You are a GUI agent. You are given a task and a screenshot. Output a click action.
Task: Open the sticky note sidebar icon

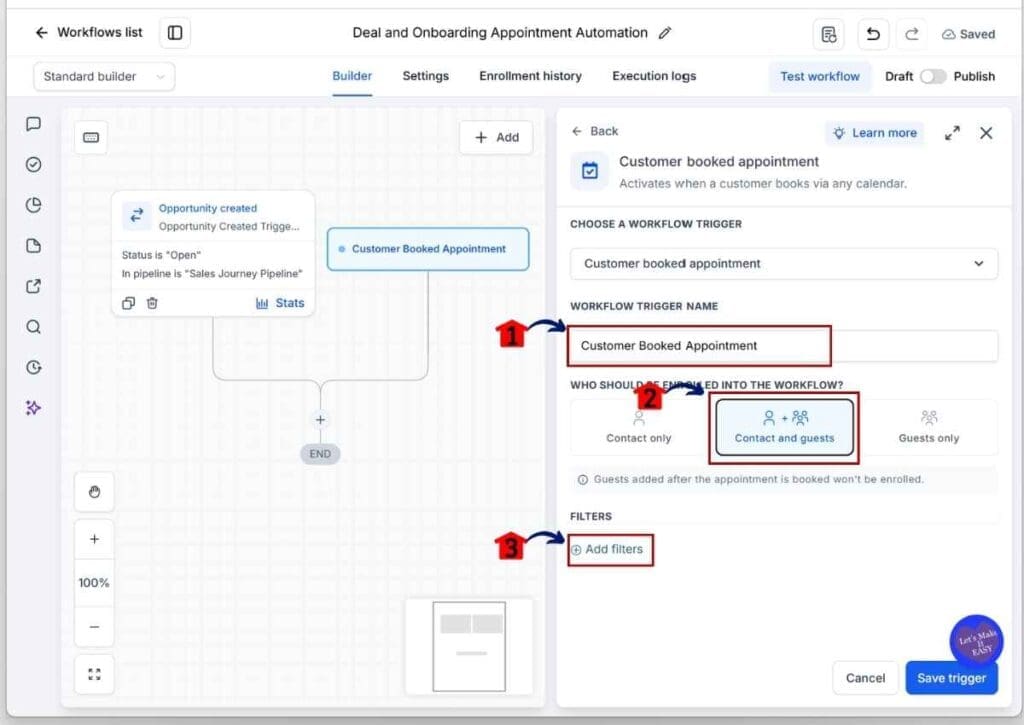point(33,246)
